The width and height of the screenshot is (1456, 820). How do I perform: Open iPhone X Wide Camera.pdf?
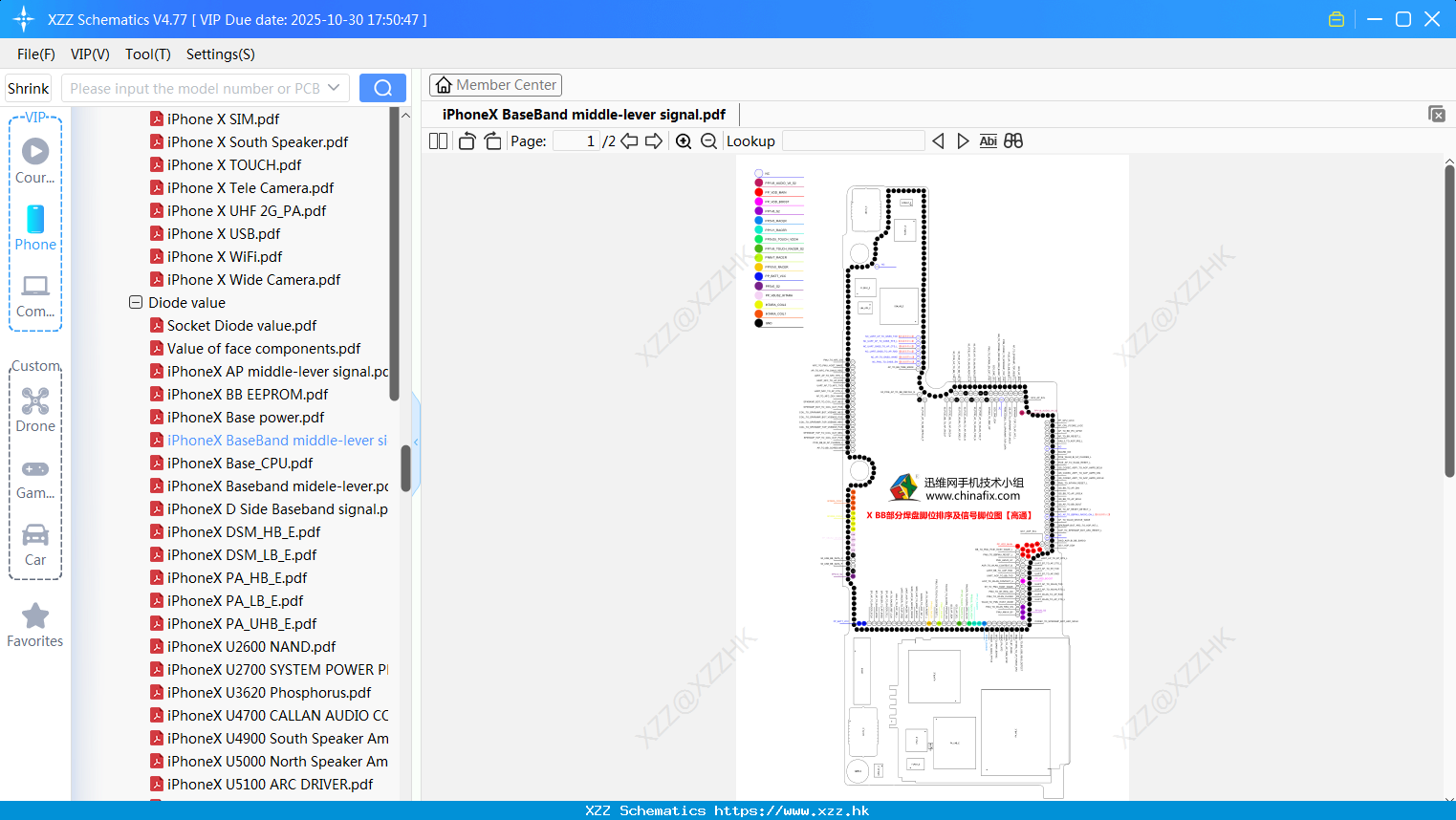coord(245,279)
